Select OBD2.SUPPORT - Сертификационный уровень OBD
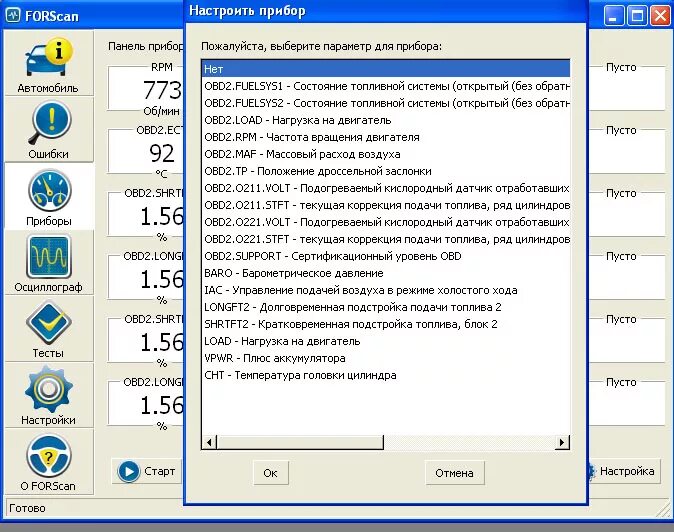674x532 pixels. 386,256
